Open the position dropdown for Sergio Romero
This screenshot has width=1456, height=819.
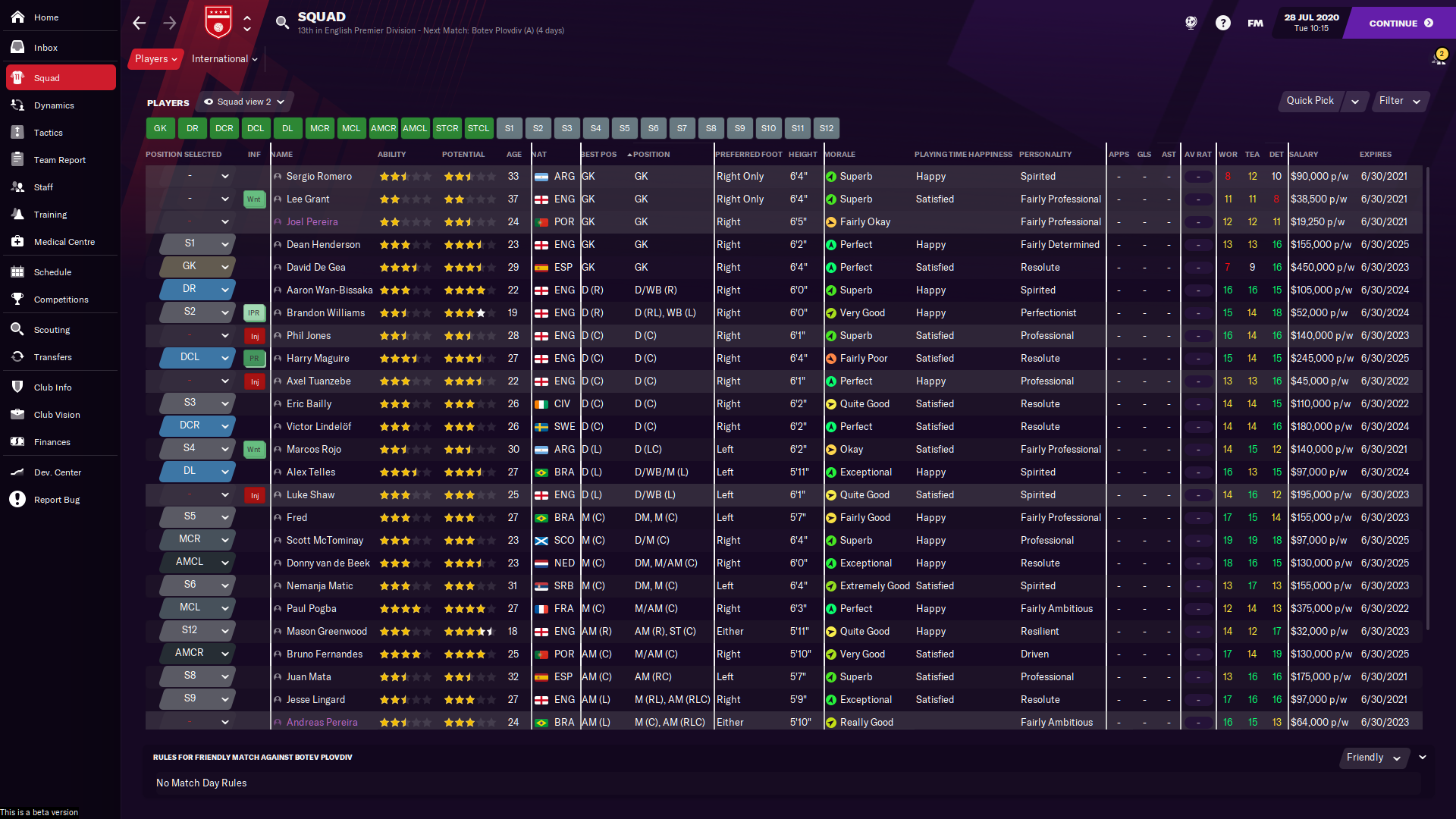pyautogui.click(x=225, y=177)
